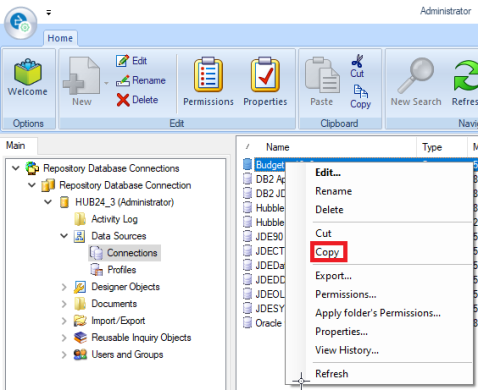
Task: Expand the Users and Groups node
Action: 64,355
